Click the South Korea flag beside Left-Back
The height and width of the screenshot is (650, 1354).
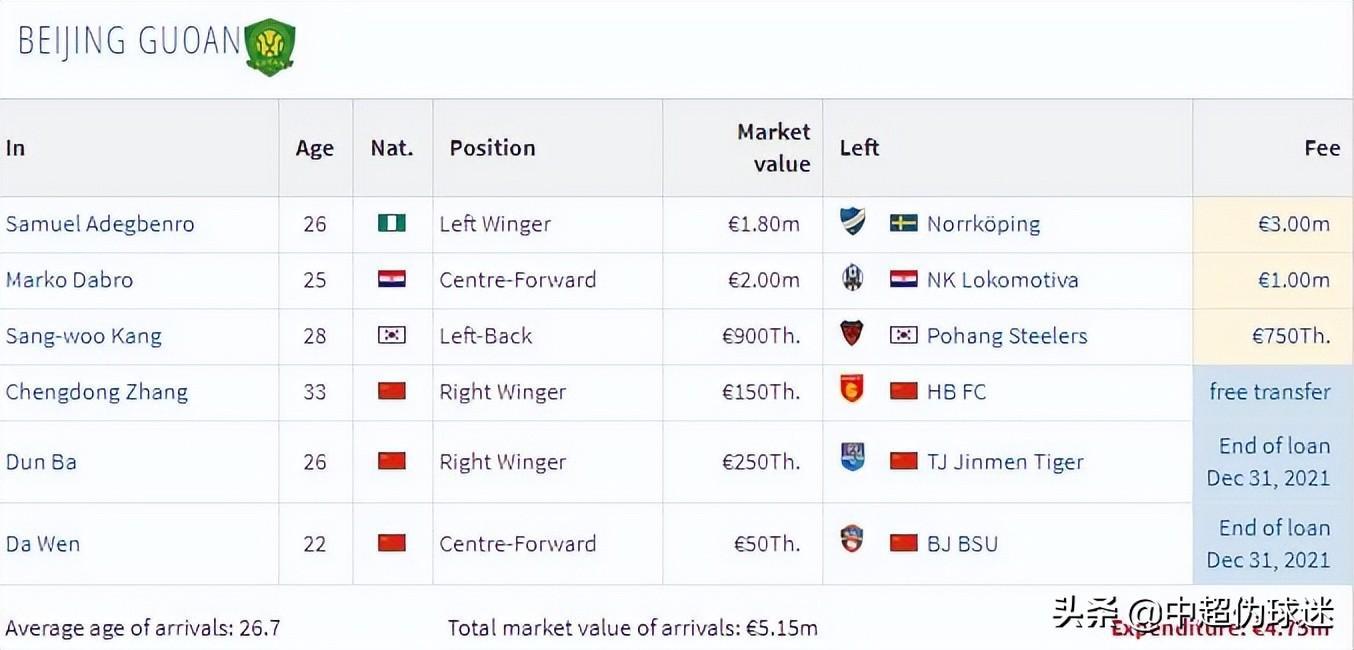(392, 335)
